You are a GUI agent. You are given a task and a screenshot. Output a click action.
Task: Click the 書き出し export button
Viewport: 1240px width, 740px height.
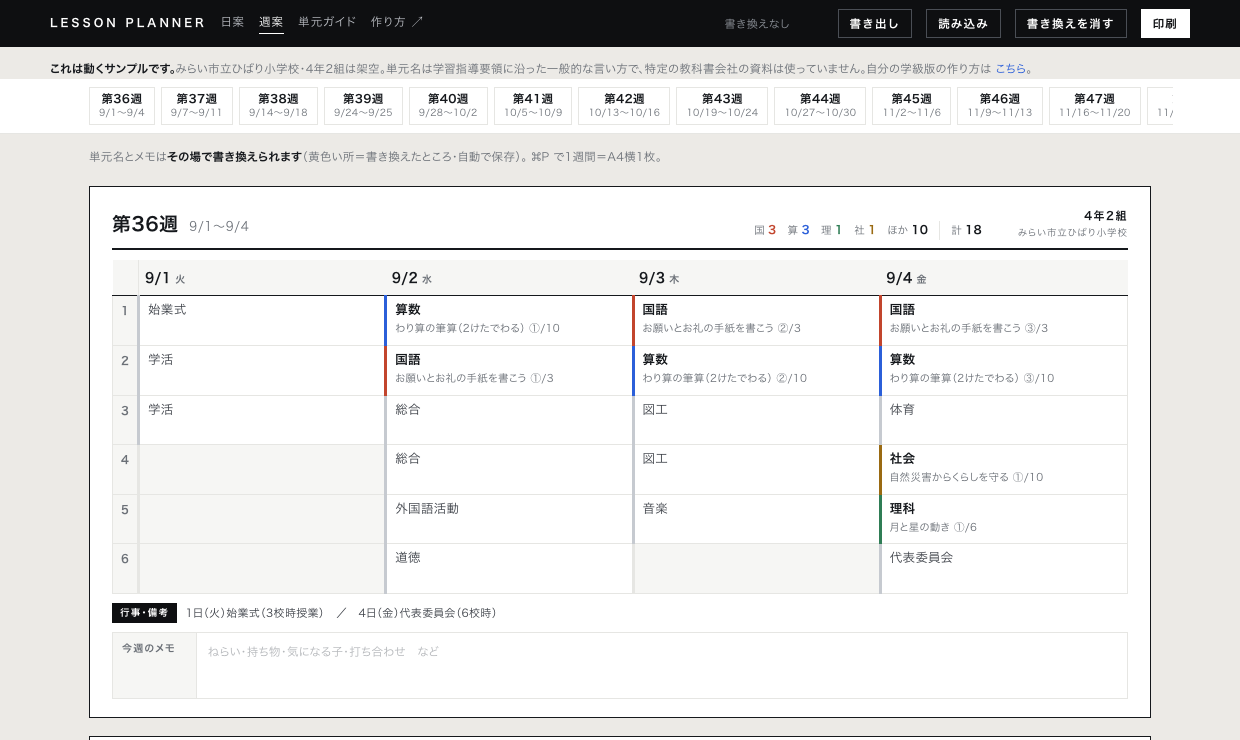pos(875,23)
